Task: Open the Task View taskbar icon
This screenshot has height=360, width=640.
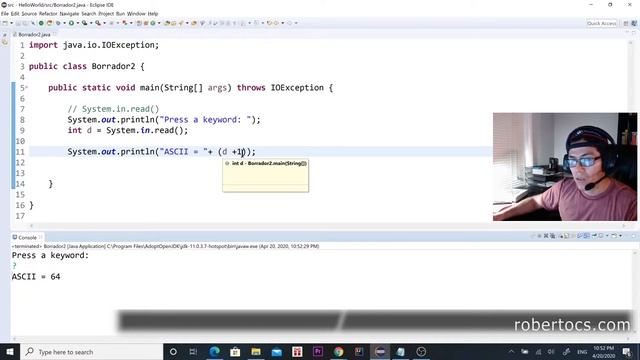Action: (x=193, y=351)
